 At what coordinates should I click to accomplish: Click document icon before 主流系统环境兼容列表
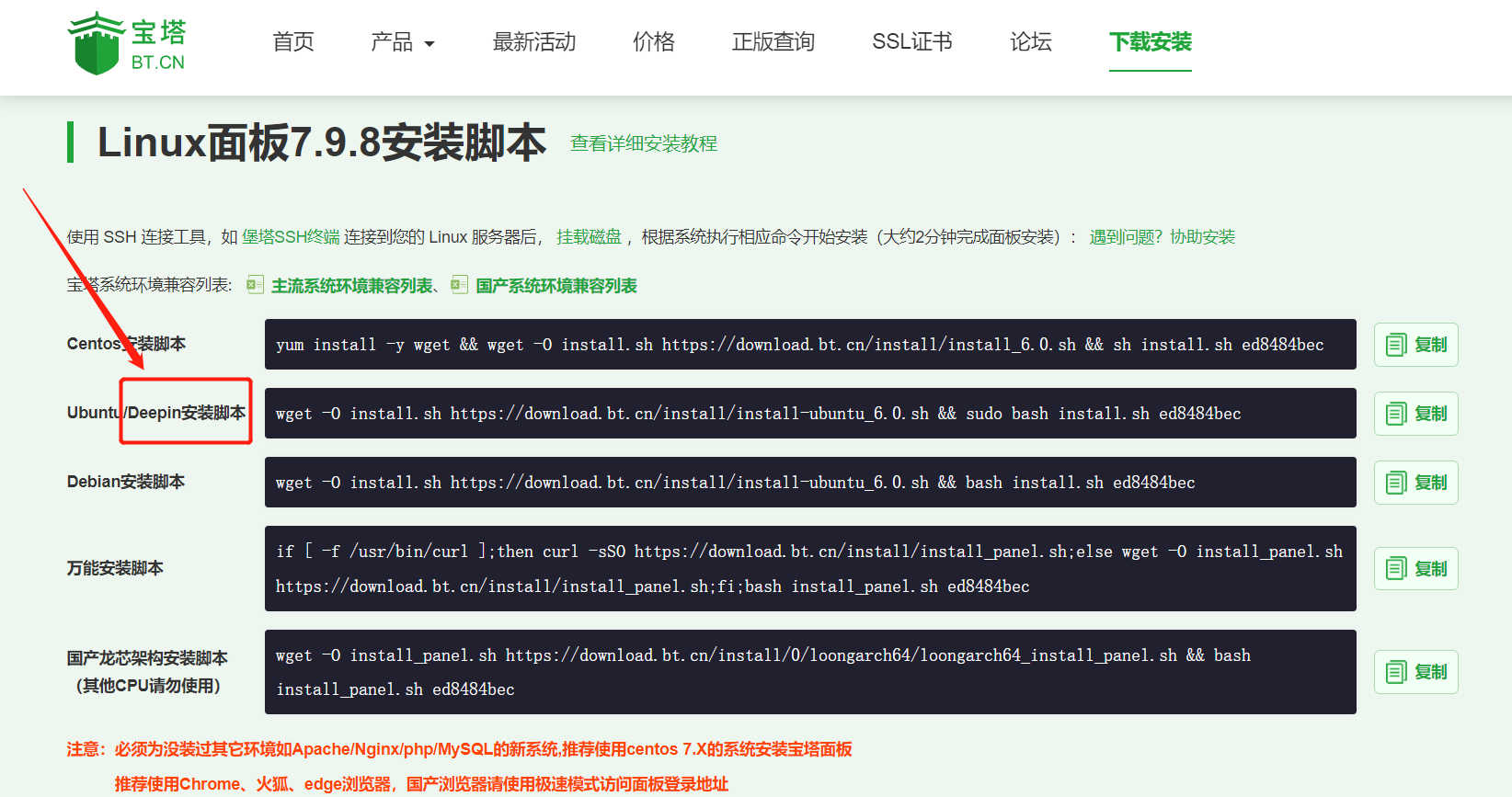tap(256, 285)
